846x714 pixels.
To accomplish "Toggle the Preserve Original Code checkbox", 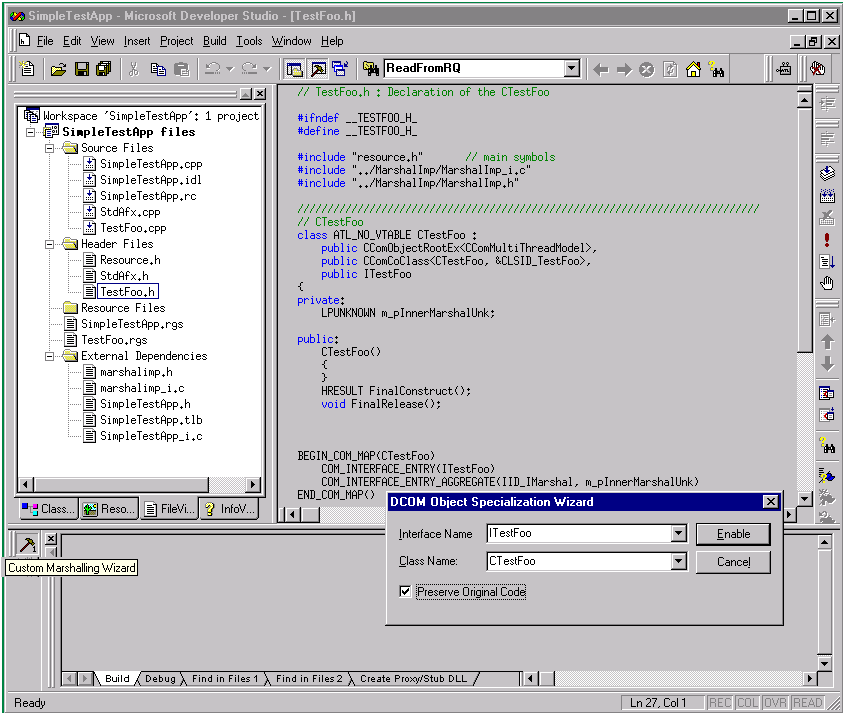I will pos(405,592).
